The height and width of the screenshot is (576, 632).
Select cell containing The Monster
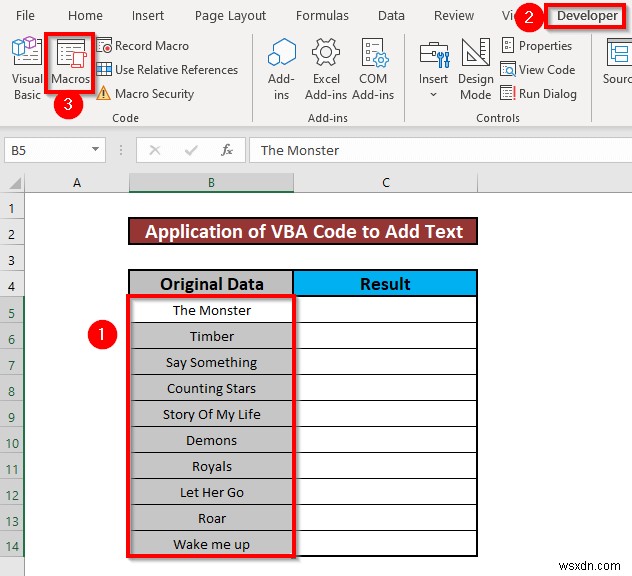pos(212,310)
